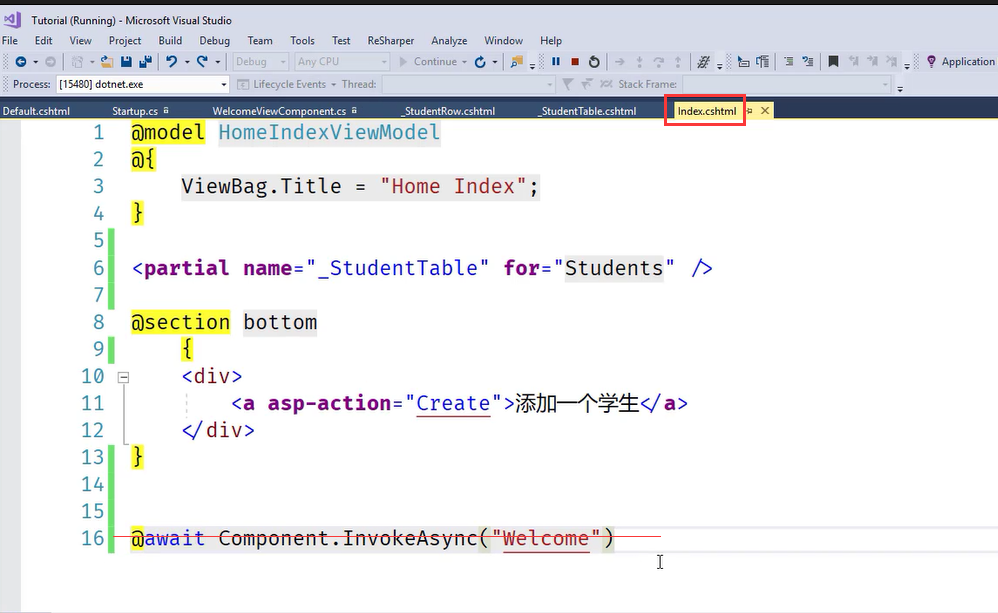Click the Save All icon

(146, 62)
